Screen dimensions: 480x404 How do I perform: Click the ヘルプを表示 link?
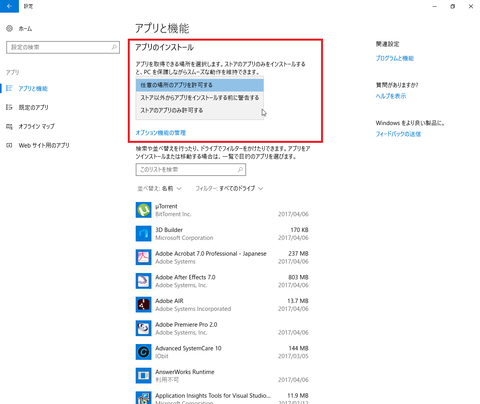click(x=391, y=96)
